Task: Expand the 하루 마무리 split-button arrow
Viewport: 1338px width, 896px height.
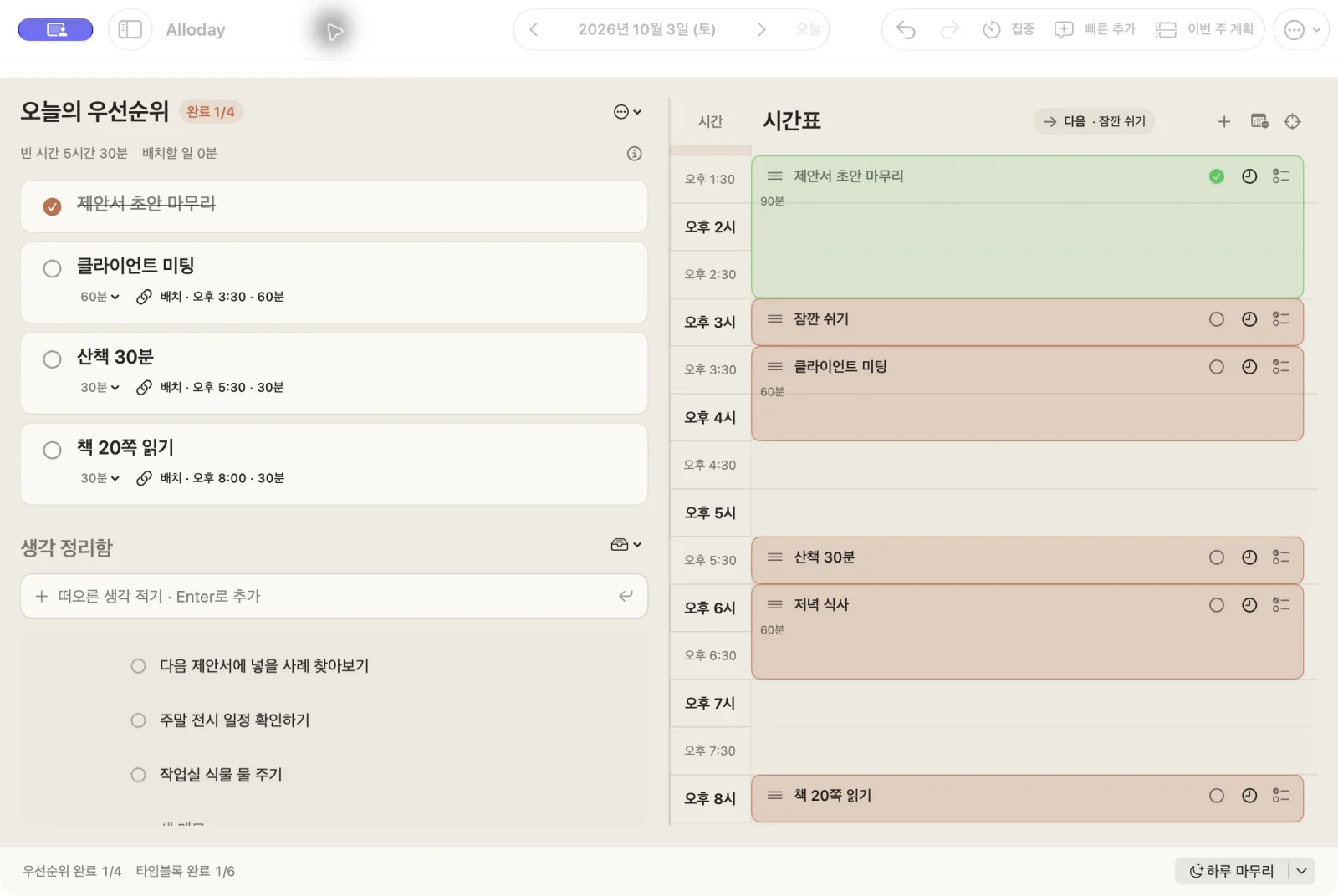Action: click(x=1302, y=871)
